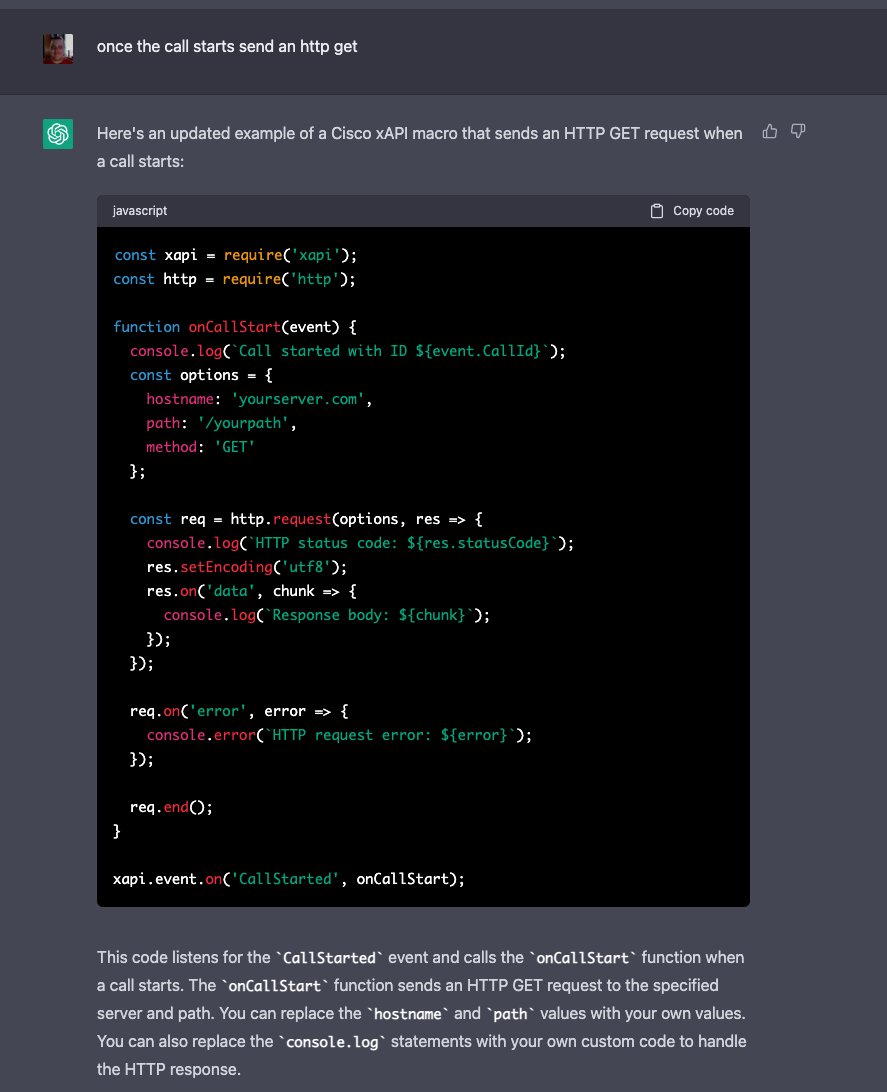Click the user profile avatar
Viewport: 887px width, 1092px height.
(58, 47)
